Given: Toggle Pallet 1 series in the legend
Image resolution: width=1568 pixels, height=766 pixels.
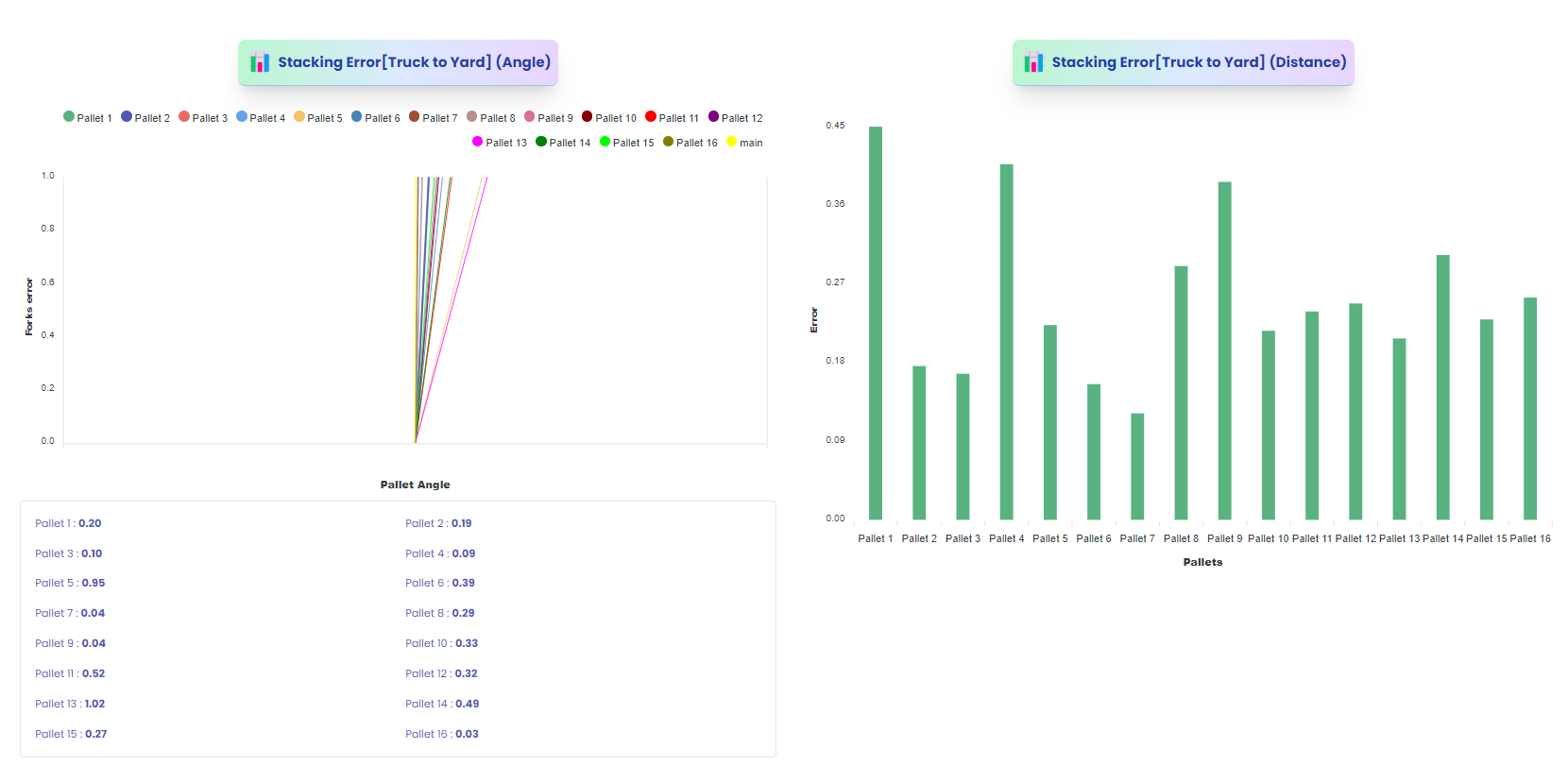Looking at the screenshot, I should tap(88, 118).
